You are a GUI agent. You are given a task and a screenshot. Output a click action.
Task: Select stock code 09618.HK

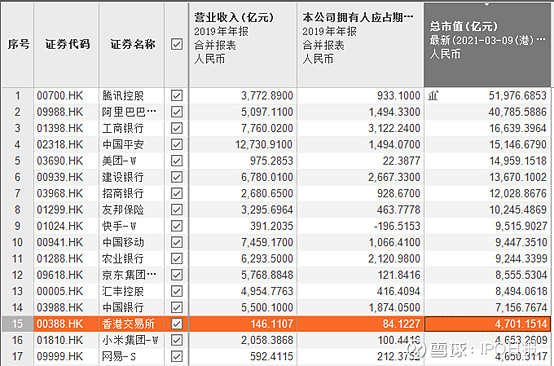(x=60, y=275)
